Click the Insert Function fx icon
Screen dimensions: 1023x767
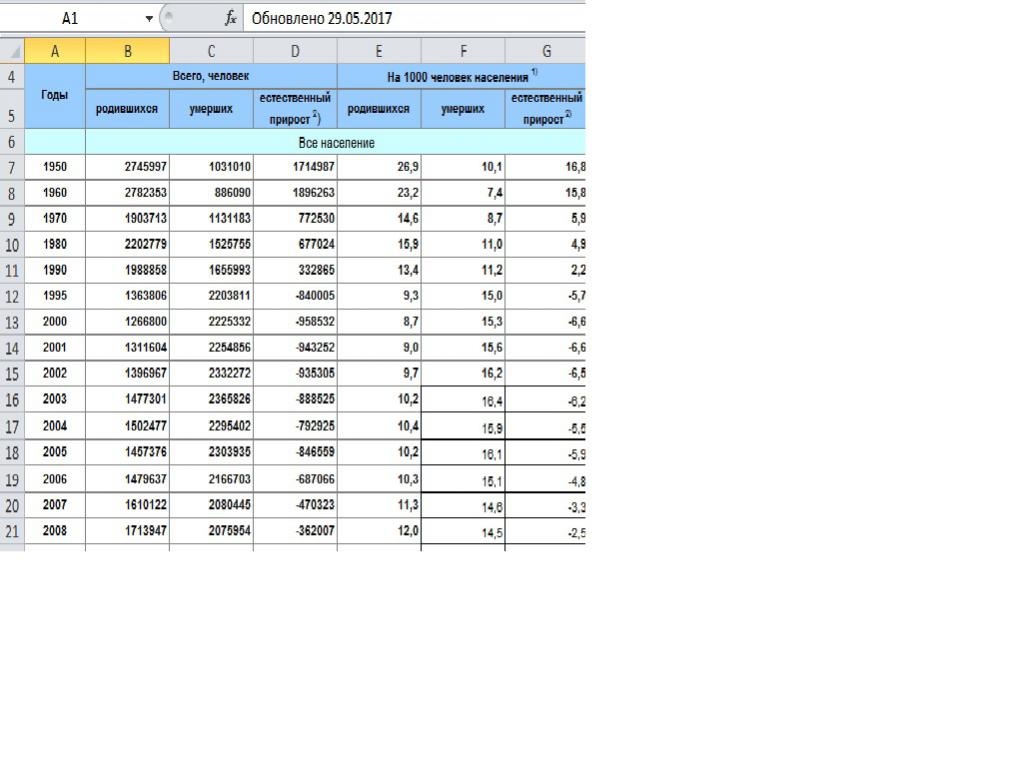tap(230, 18)
